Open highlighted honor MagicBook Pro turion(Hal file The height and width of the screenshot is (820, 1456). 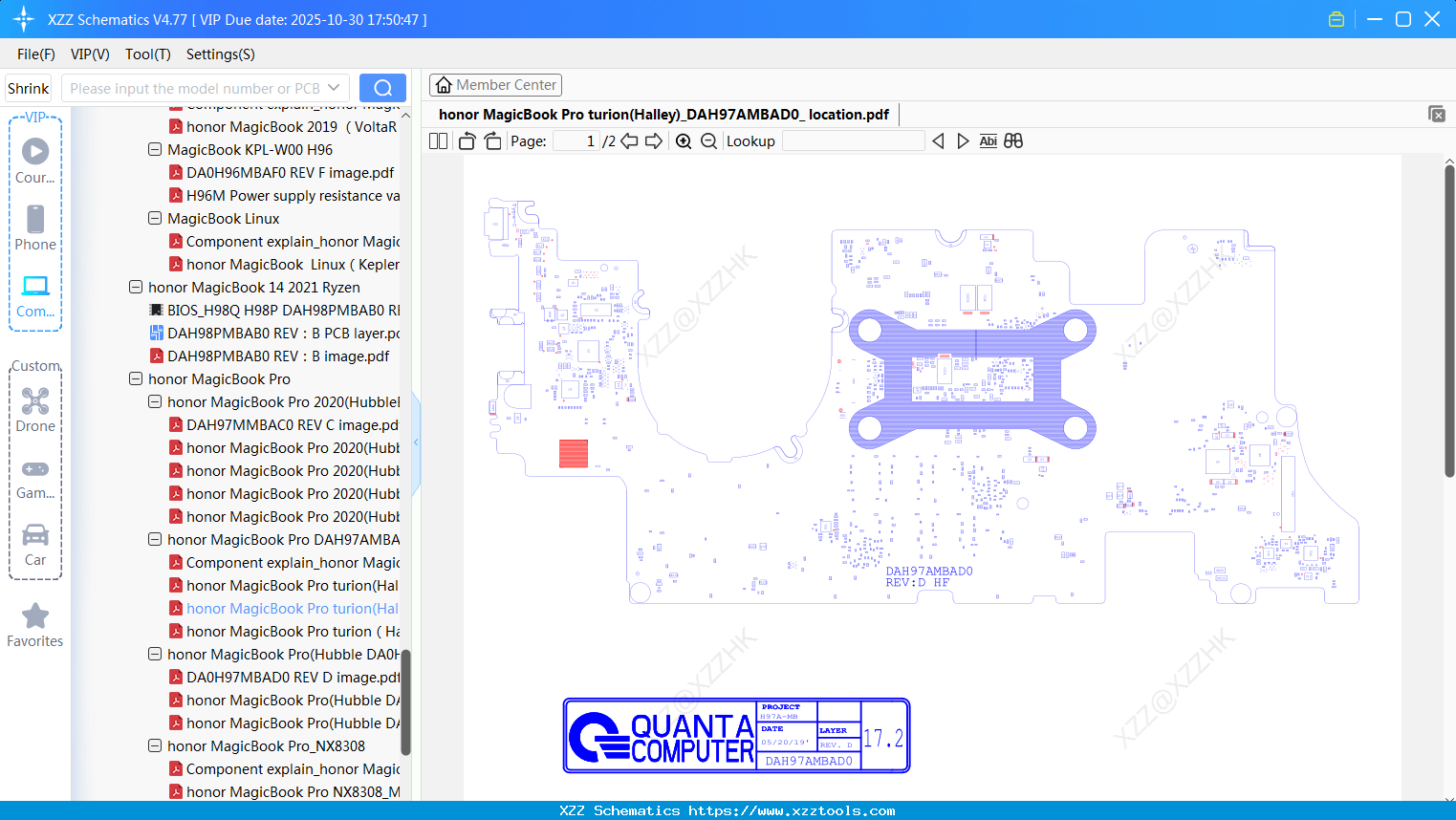click(284, 608)
